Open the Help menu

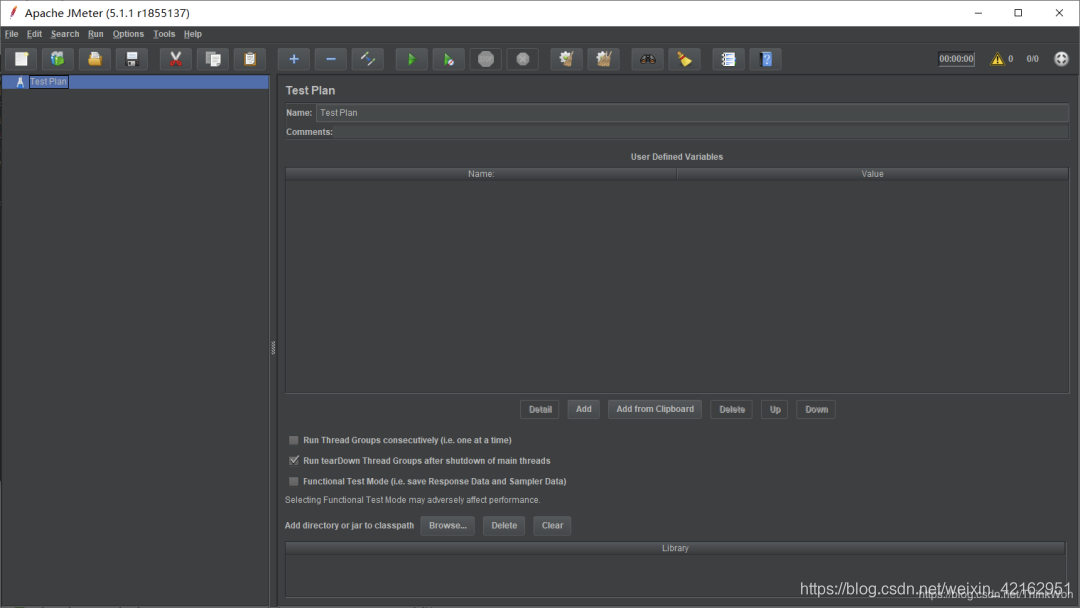(193, 34)
